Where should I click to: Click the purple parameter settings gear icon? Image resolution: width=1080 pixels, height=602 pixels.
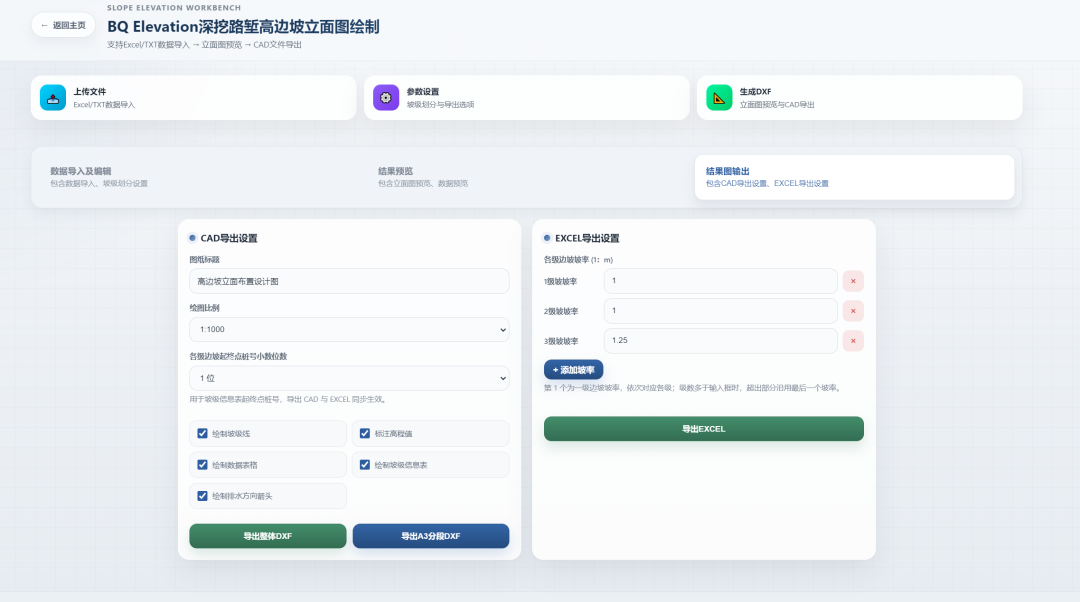(x=386, y=98)
